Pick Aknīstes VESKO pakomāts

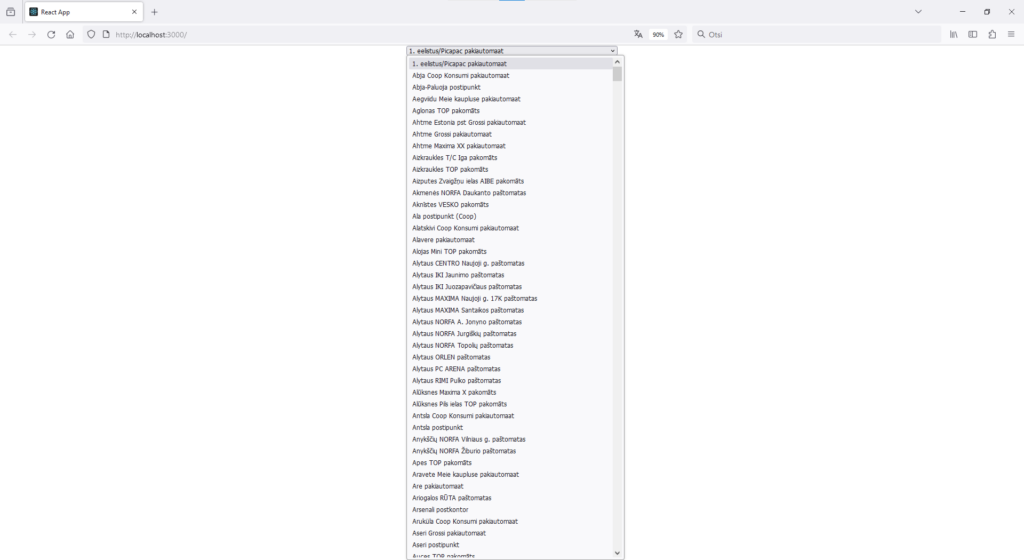pos(510,205)
